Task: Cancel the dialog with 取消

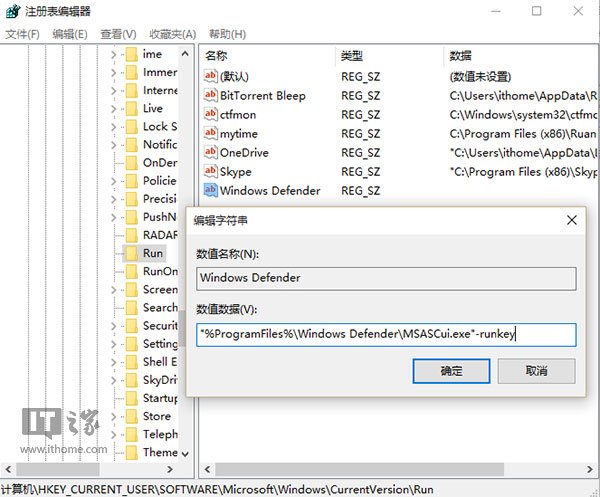Action: tap(536, 371)
